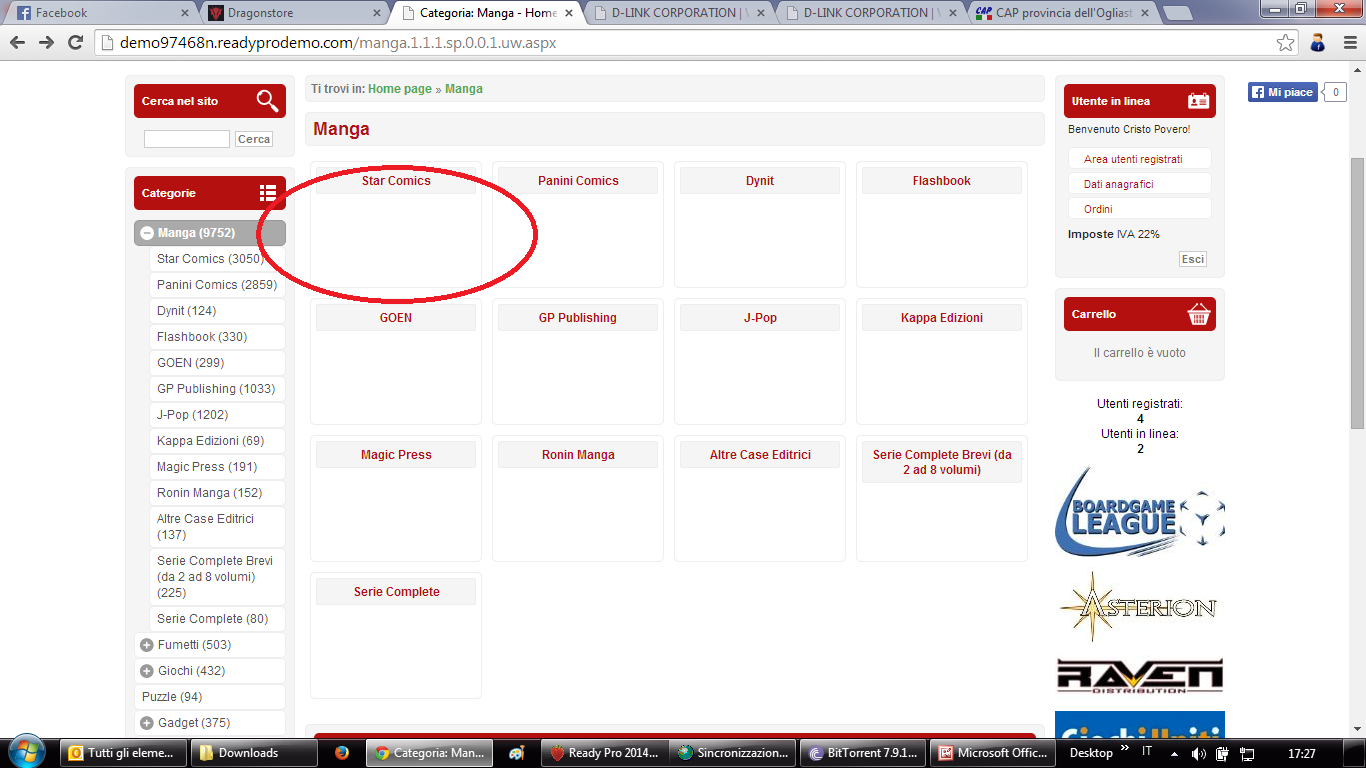The width and height of the screenshot is (1366, 768).
Task: Click the magnifier icon in Cerca nel sito
Action: (x=267, y=101)
